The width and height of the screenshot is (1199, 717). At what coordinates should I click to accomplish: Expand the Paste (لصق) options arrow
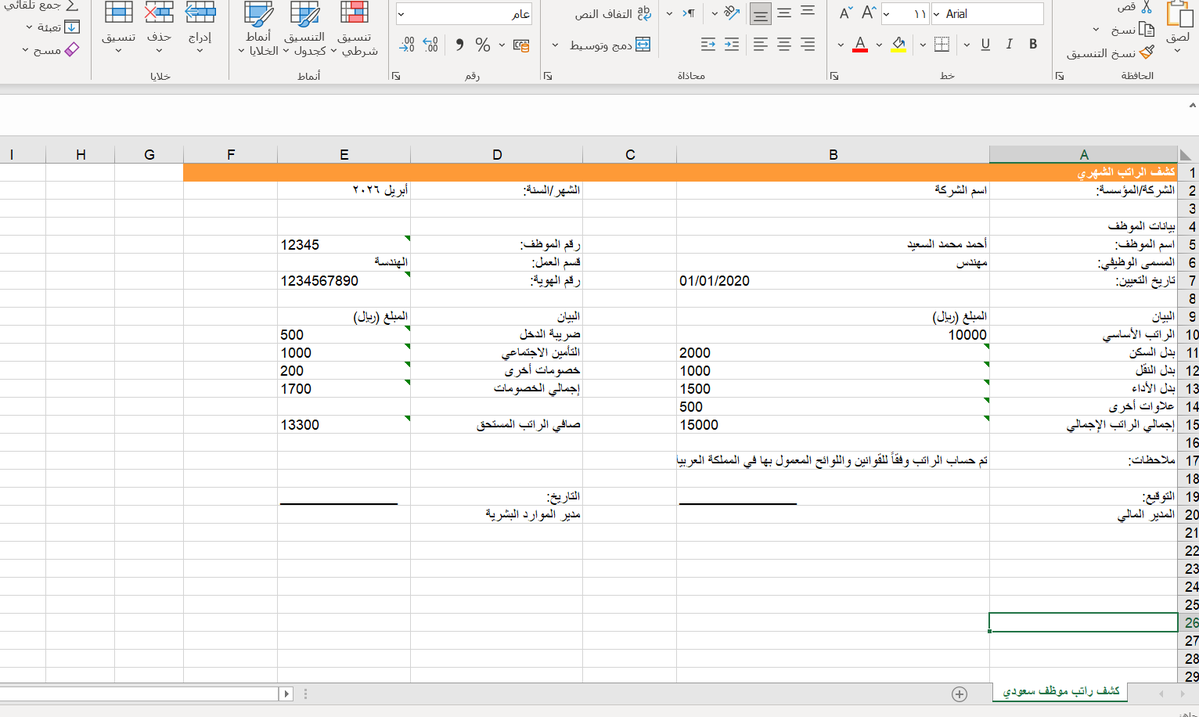pos(1177,50)
